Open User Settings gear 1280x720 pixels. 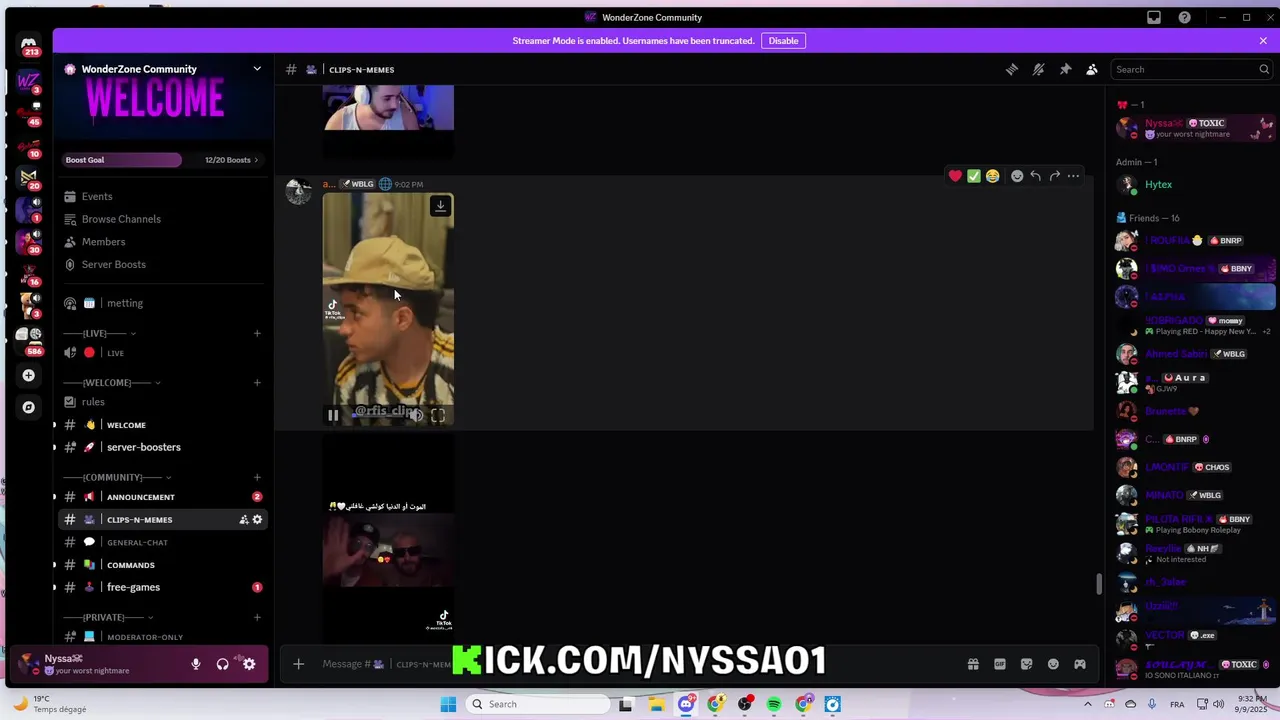[x=249, y=664]
